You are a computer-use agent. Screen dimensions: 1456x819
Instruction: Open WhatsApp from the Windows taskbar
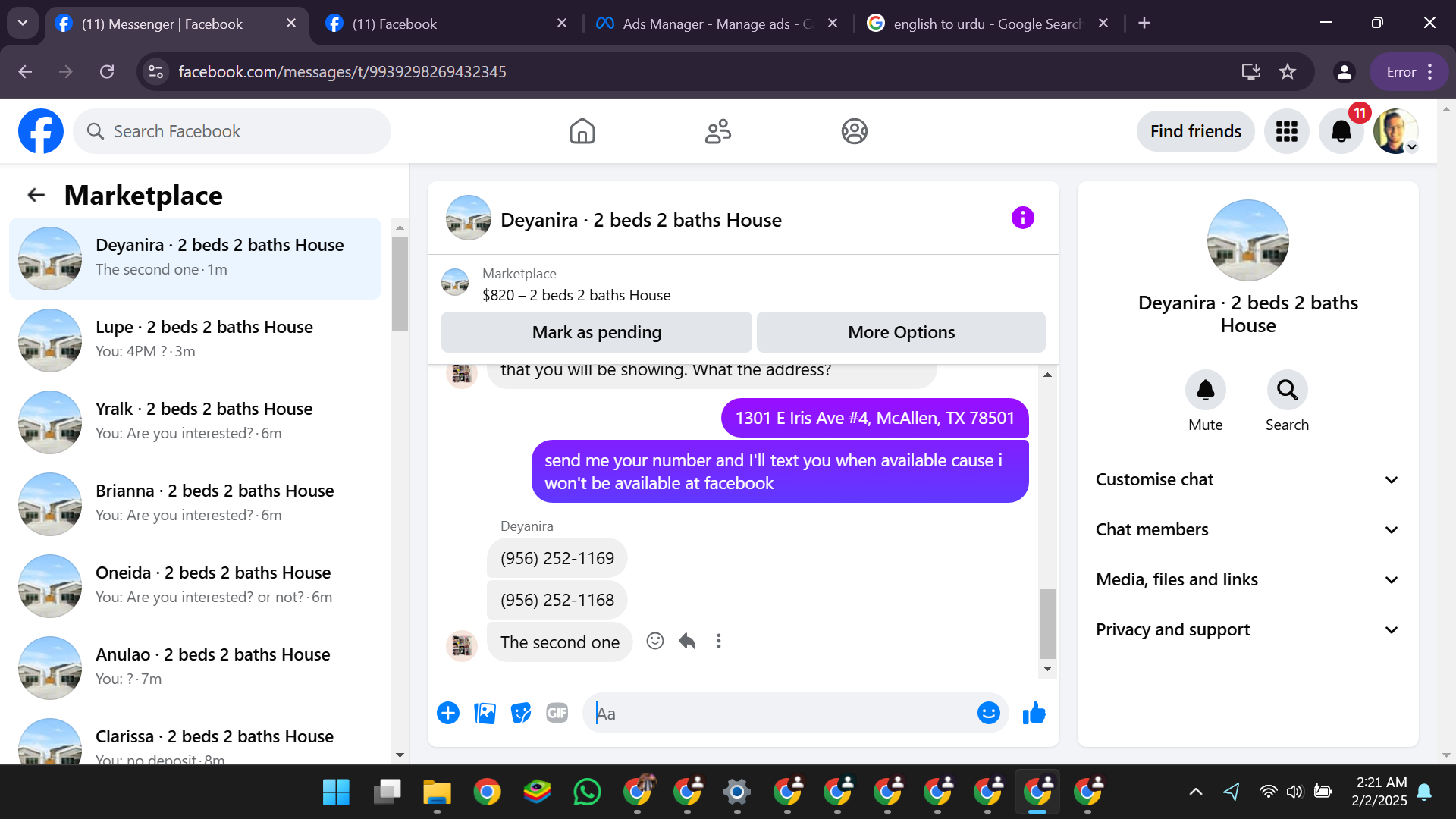tap(587, 792)
